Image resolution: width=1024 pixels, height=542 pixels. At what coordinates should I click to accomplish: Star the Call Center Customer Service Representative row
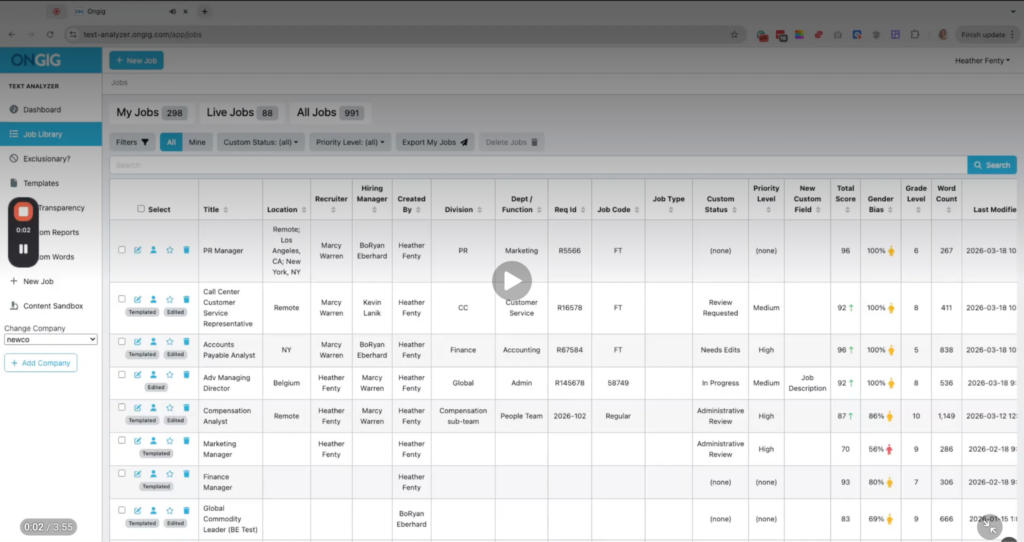click(170, 300)
